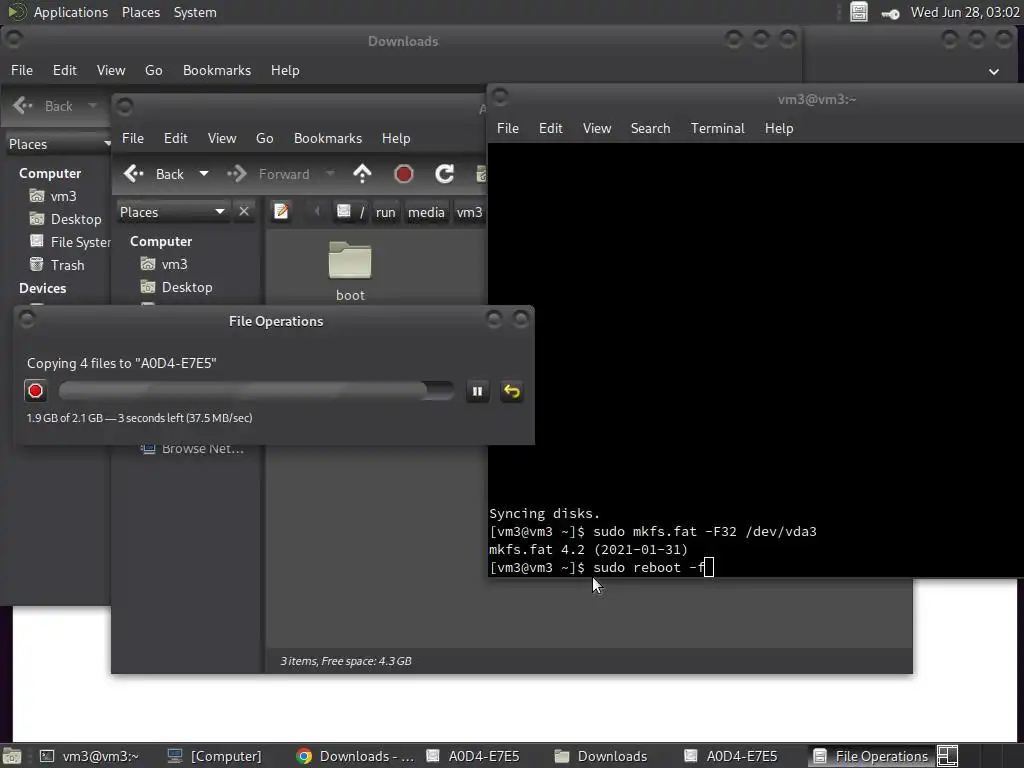Click Back in Downloads window
Viewport: 1024px width, 768px height.
coord(44,106)
